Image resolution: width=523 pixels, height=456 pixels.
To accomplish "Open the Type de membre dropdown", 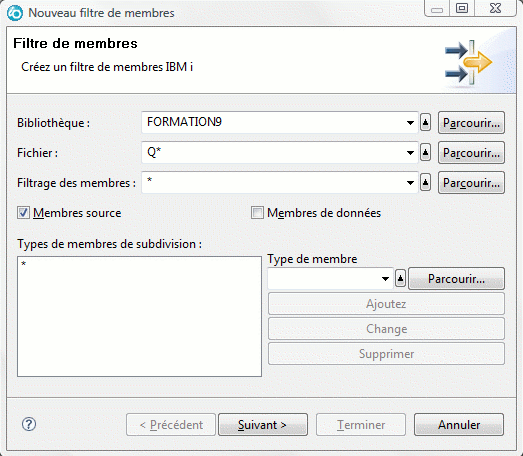I will (x=385, y=279).
